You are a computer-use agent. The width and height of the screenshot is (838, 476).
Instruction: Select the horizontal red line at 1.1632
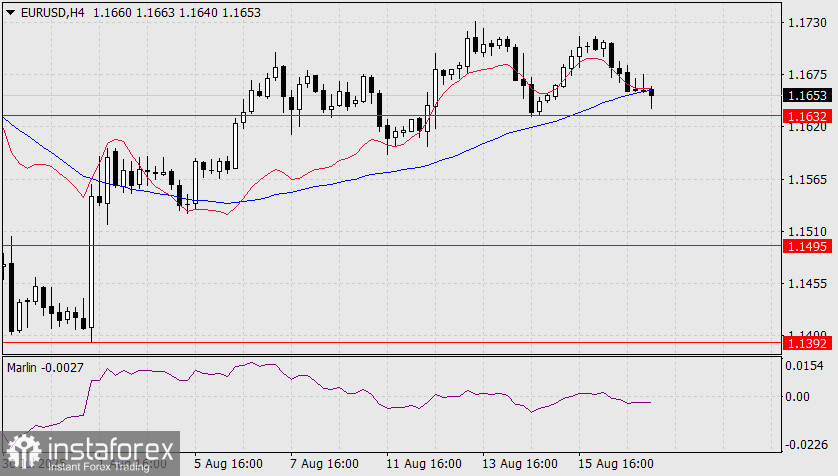[x=392, y=115]
